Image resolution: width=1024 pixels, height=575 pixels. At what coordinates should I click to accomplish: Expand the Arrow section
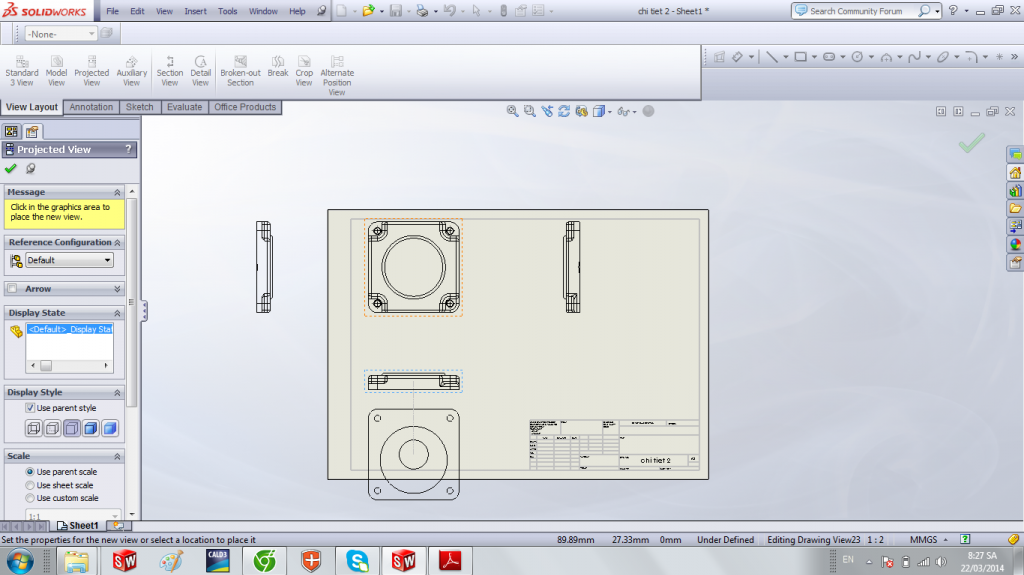pos(118,289)
